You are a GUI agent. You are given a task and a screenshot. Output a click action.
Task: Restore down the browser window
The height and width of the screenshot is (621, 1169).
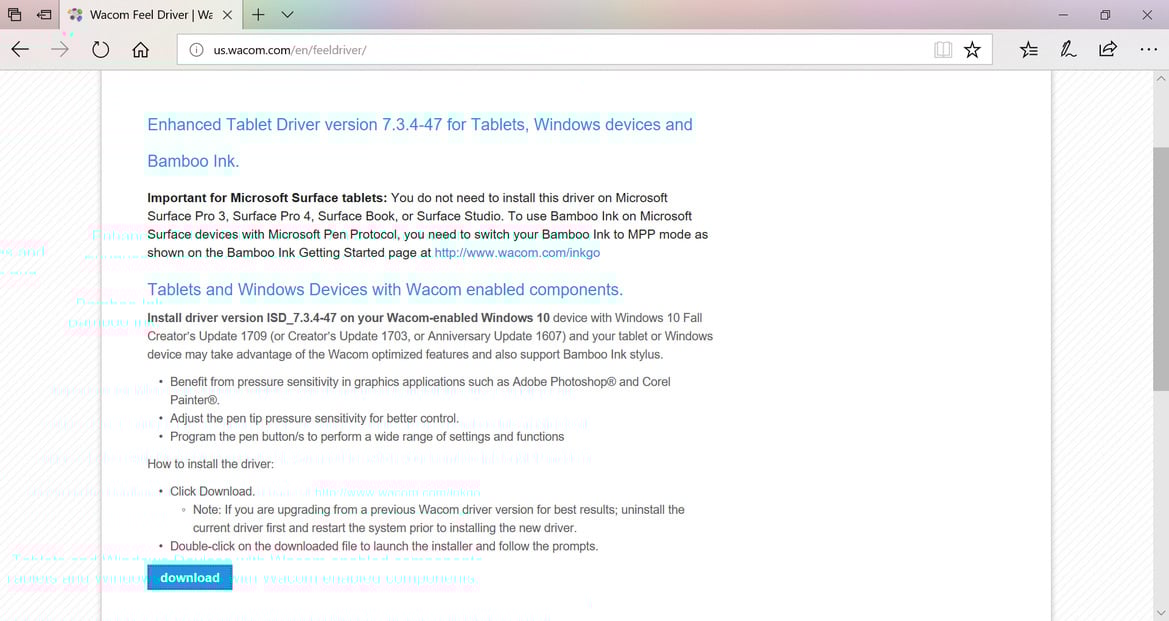point(1105,14)
